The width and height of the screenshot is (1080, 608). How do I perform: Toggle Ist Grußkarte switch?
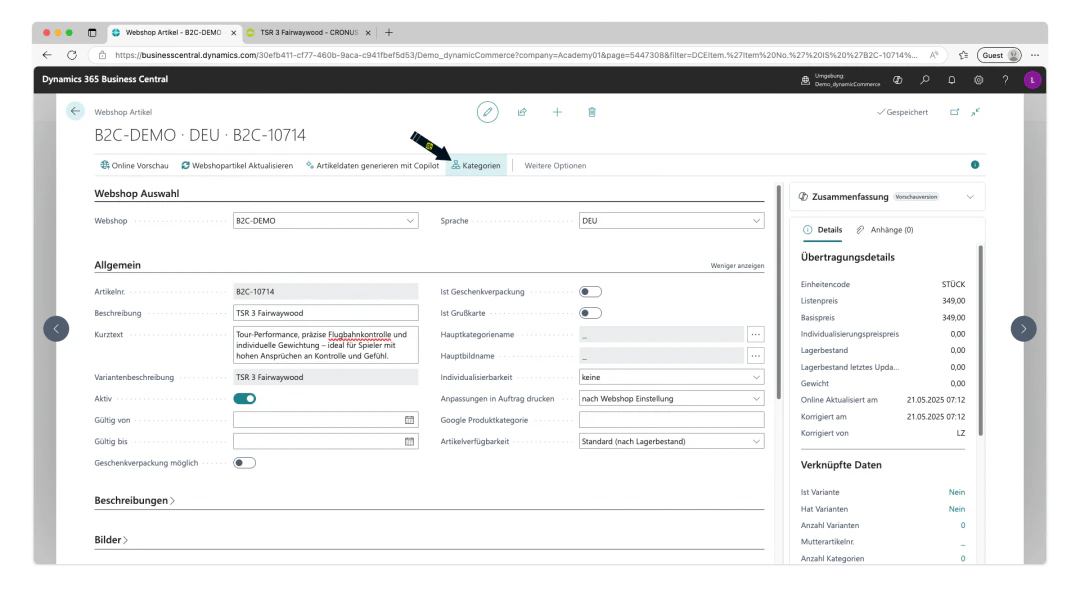[590, 313]
